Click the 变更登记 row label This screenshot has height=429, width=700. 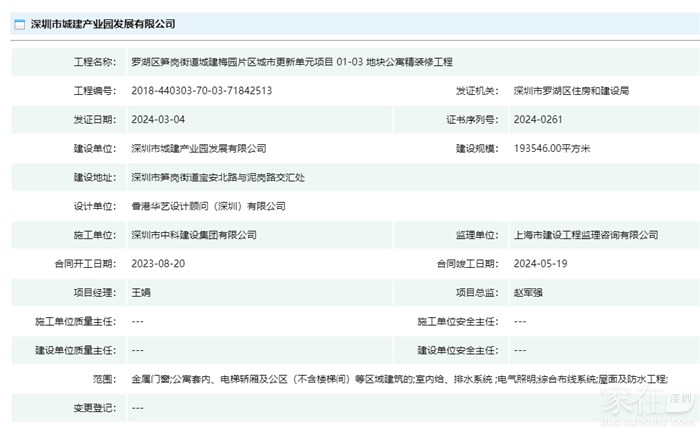(x=94, y=409)
